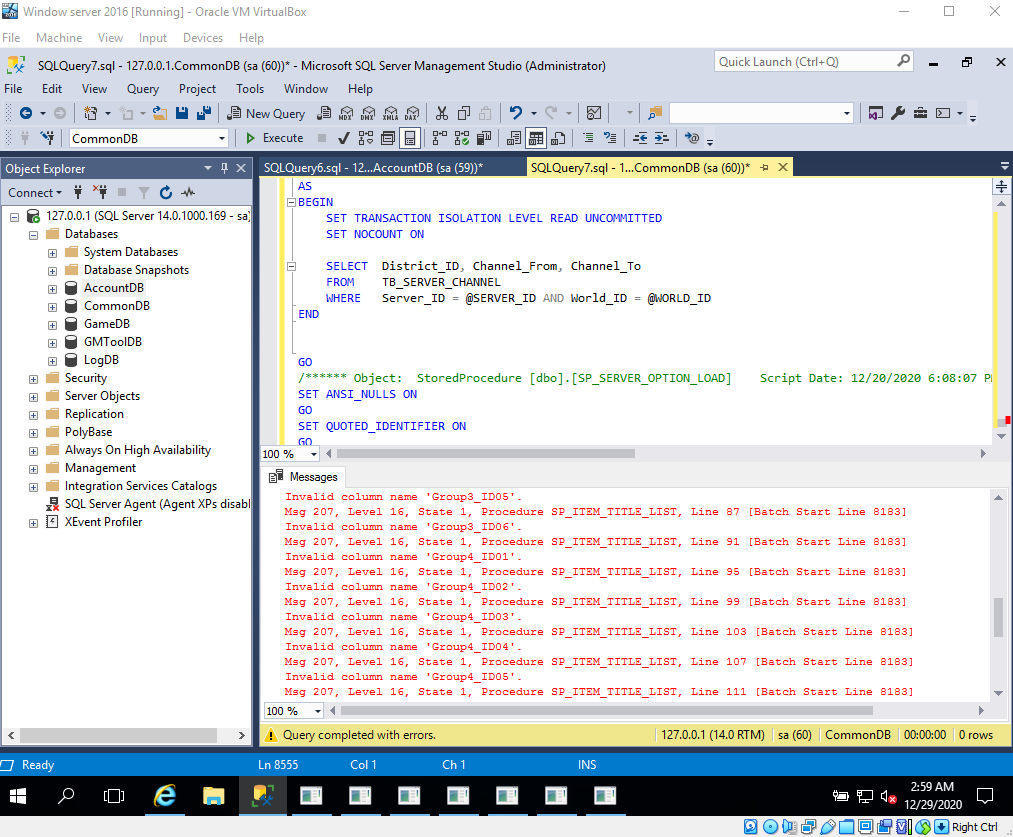The height and width of the screenshot is (837, 1013).
Task: Uncomment the selected lines
Action: coord(610,138)
